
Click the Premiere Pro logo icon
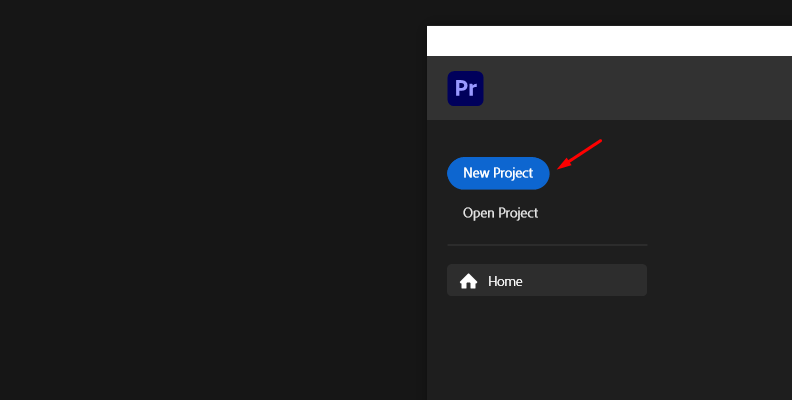(465, 88)
